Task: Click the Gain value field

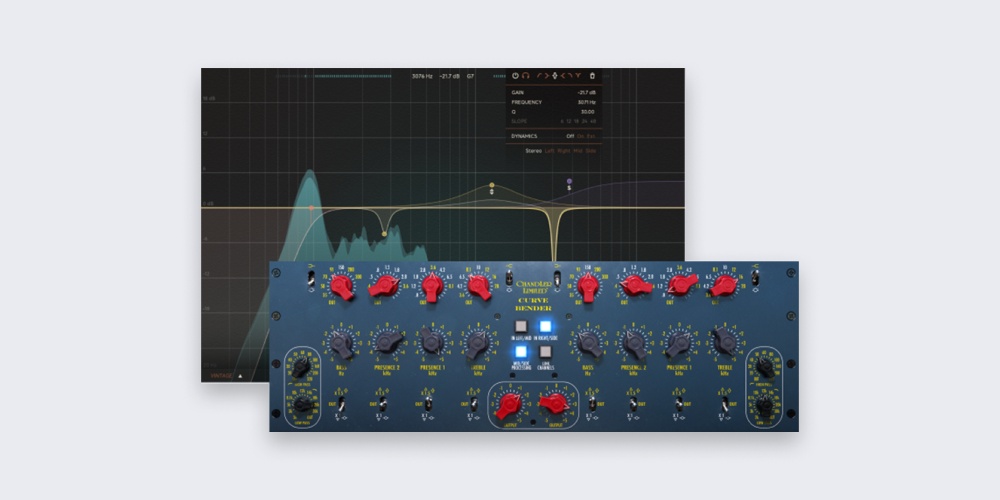Action: click(586, 92)
